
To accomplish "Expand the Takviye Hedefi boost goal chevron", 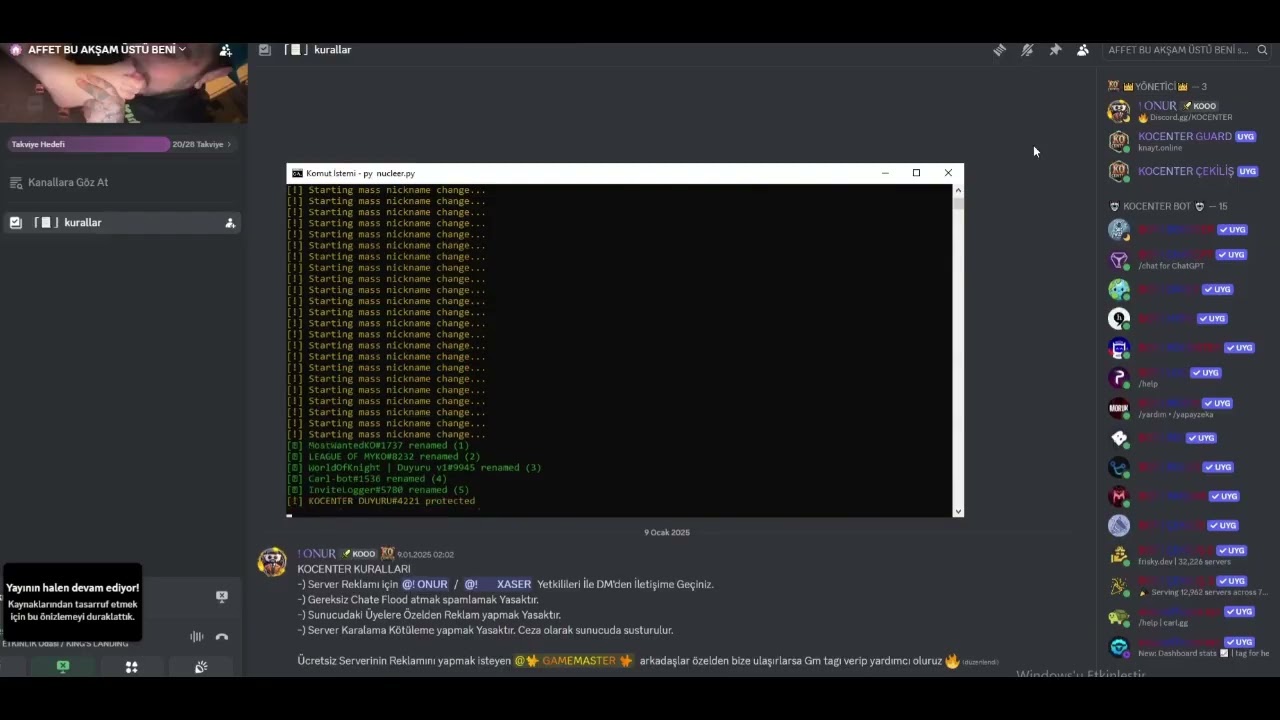I will pos(229,144).
